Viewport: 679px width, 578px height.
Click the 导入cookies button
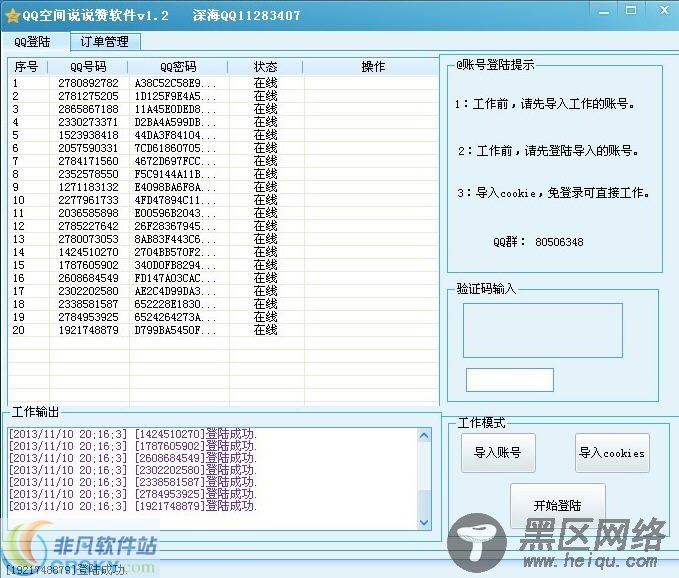pos(612,453)
